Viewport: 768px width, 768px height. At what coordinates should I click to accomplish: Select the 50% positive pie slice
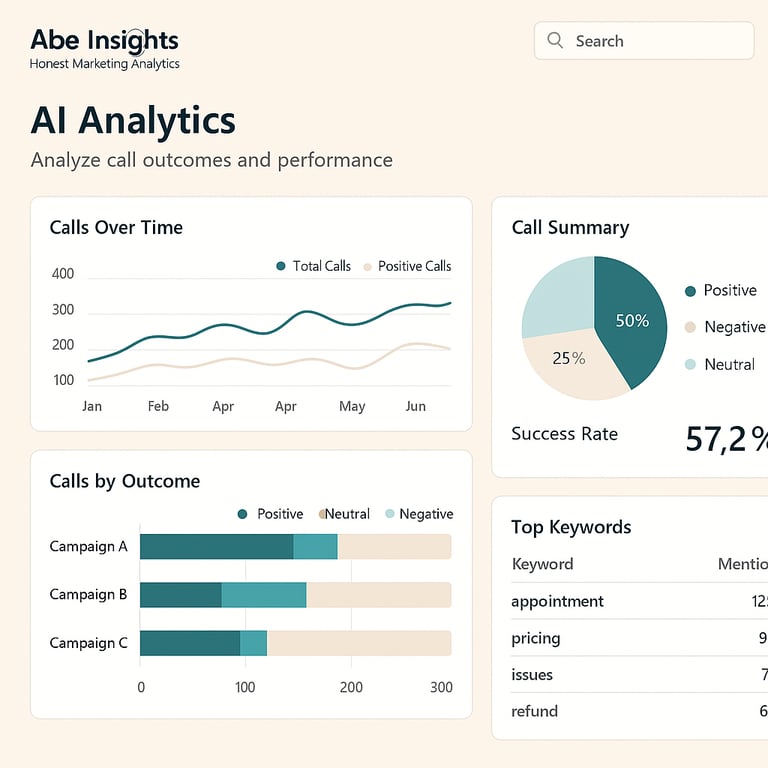coord(632,322)
